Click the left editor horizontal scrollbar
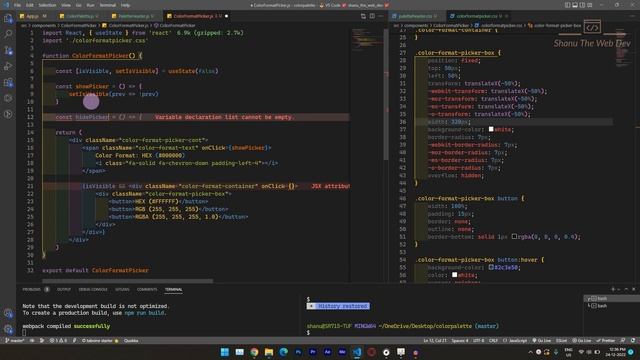 click(127, 281)
